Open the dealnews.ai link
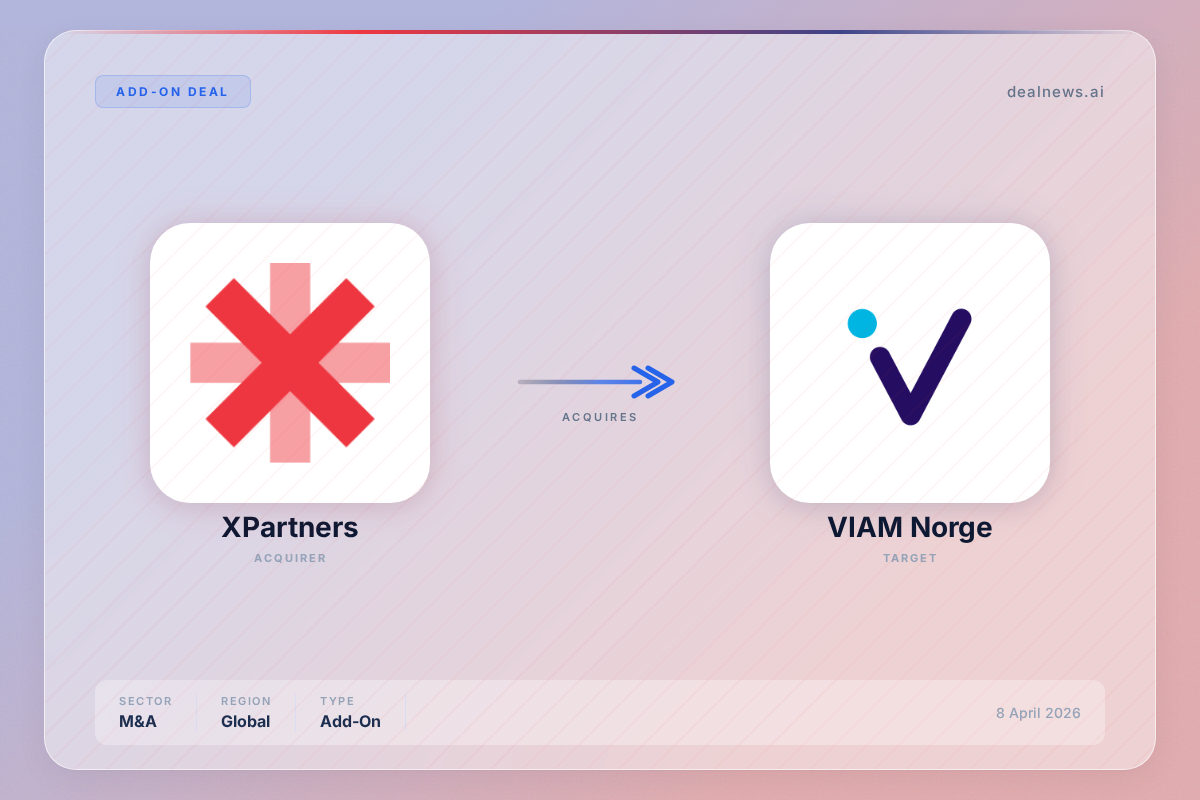The width and height of the screenshot is (1200, 800). tap(1055, 91)
